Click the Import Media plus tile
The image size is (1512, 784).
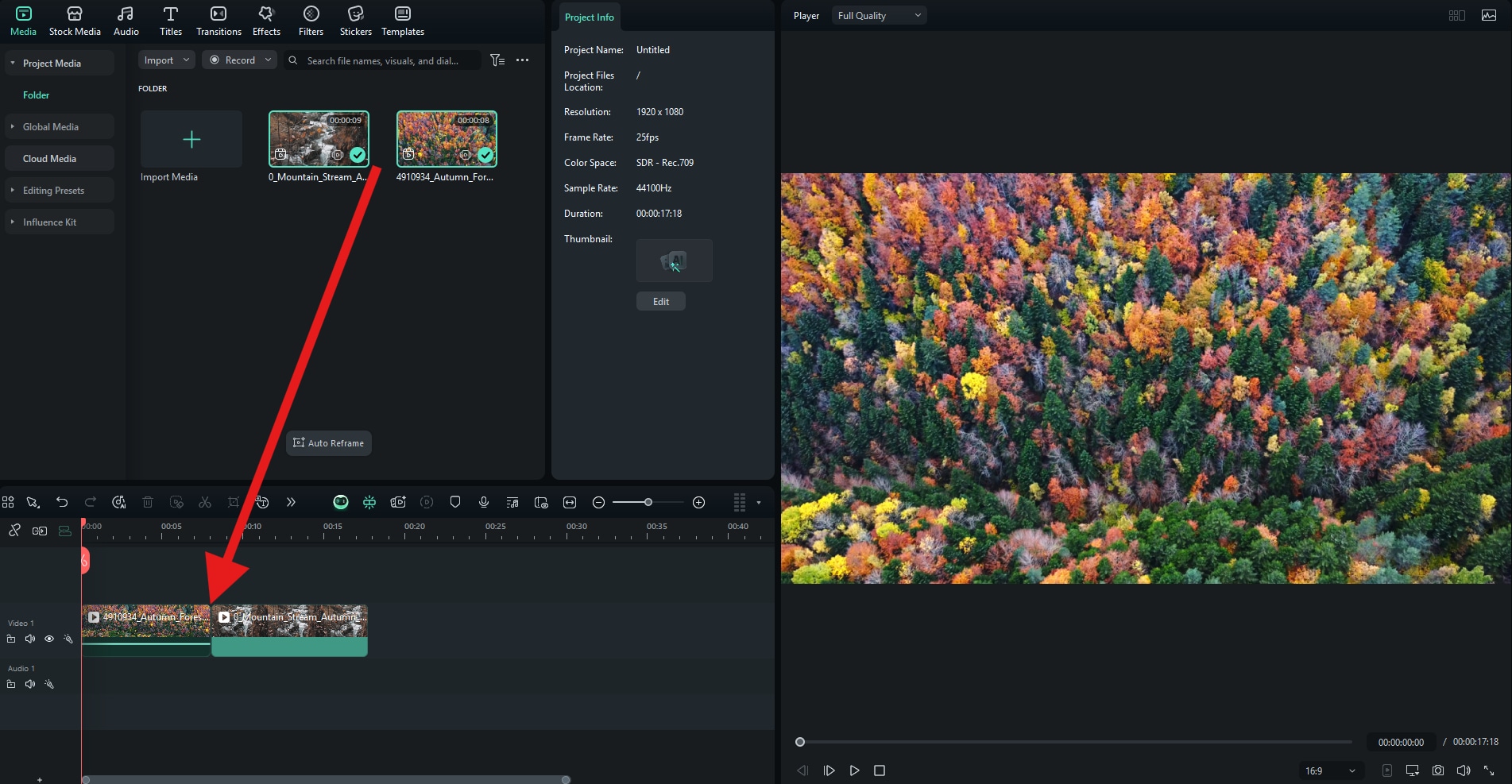(x=191, y=139)
